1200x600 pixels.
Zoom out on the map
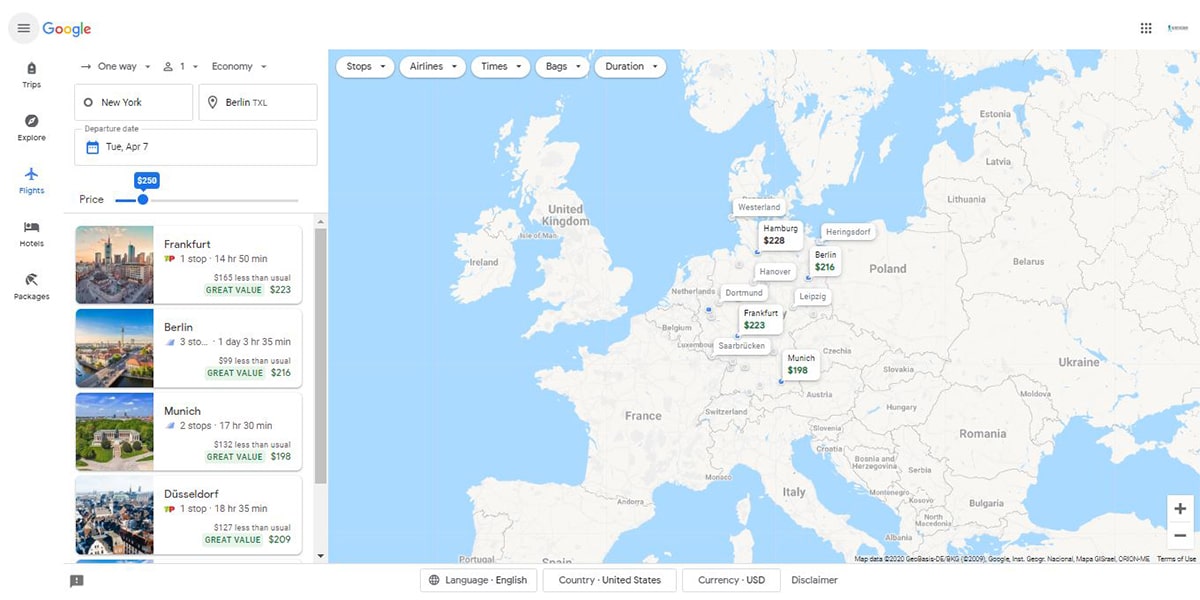tap(1180, 535)
